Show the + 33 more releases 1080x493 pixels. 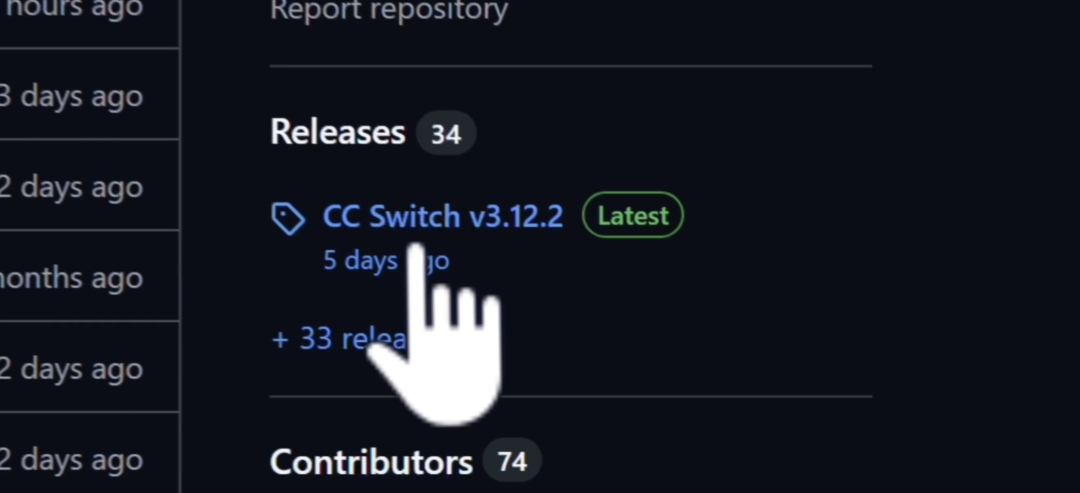(339, 339)
